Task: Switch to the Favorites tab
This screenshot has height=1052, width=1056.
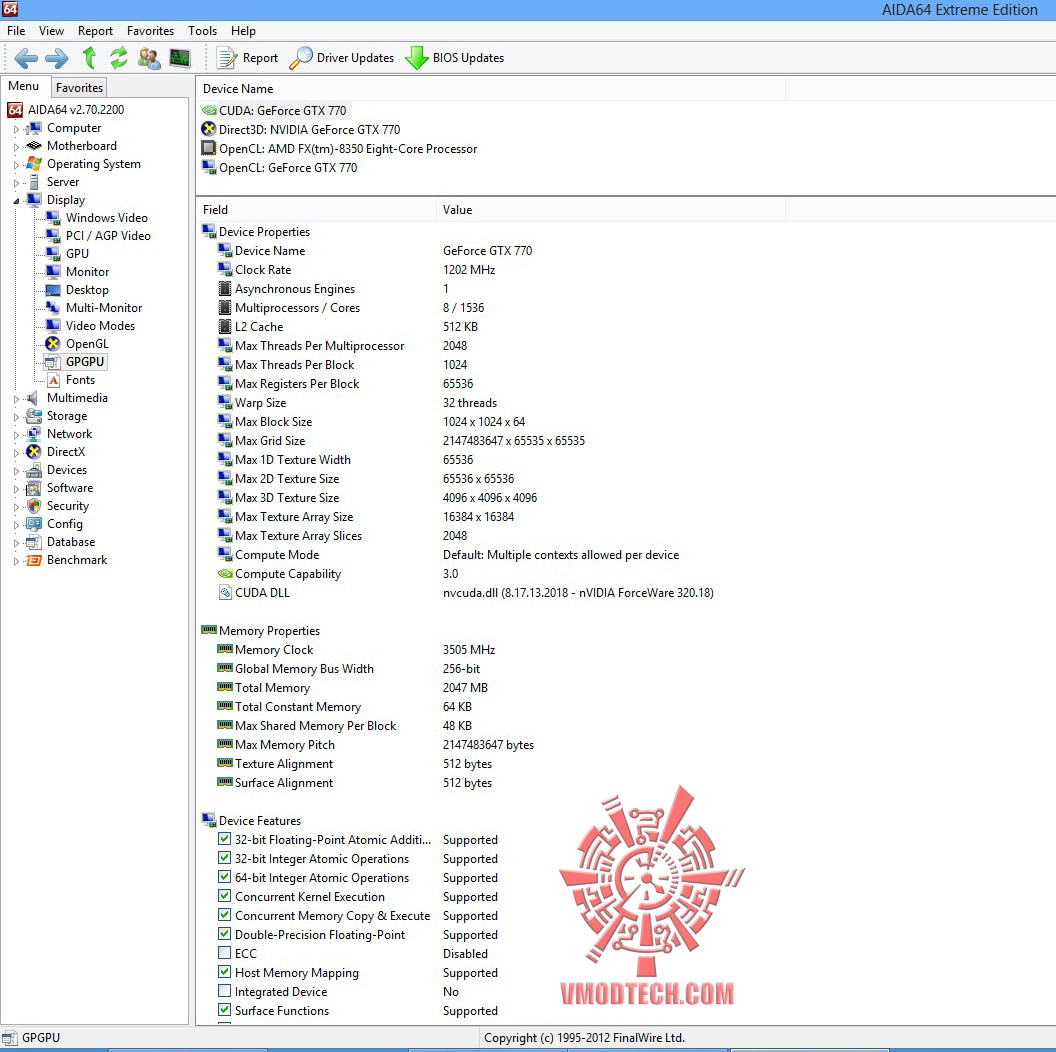Action: (x=79, y=88)
